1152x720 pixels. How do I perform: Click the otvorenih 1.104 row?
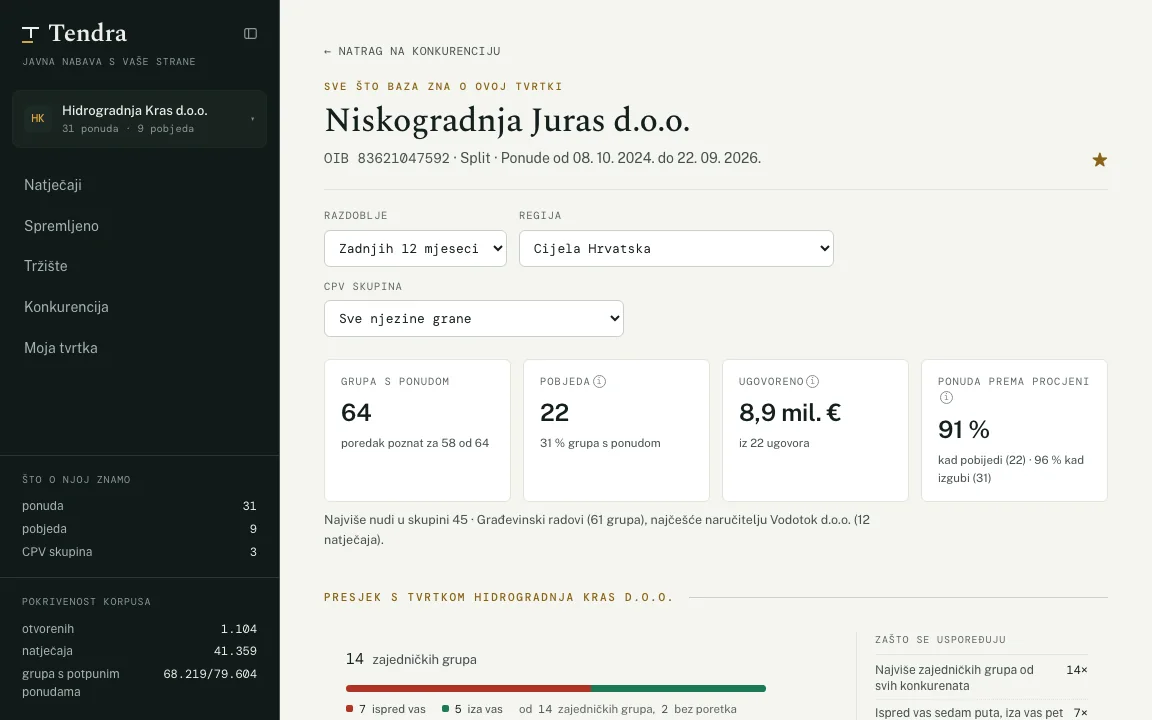coord(139,629)
